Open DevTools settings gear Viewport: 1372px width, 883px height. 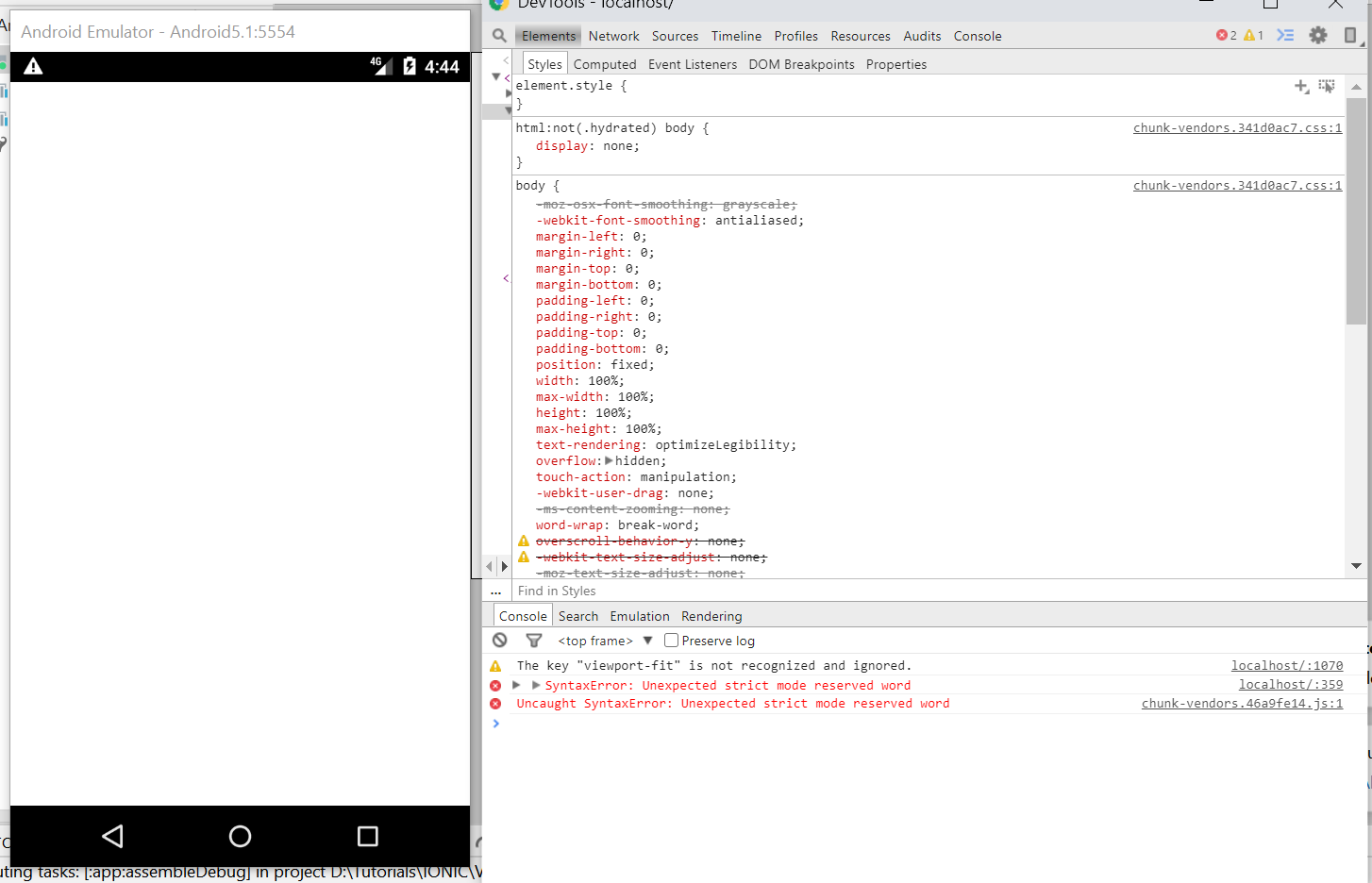[1318, 36]
